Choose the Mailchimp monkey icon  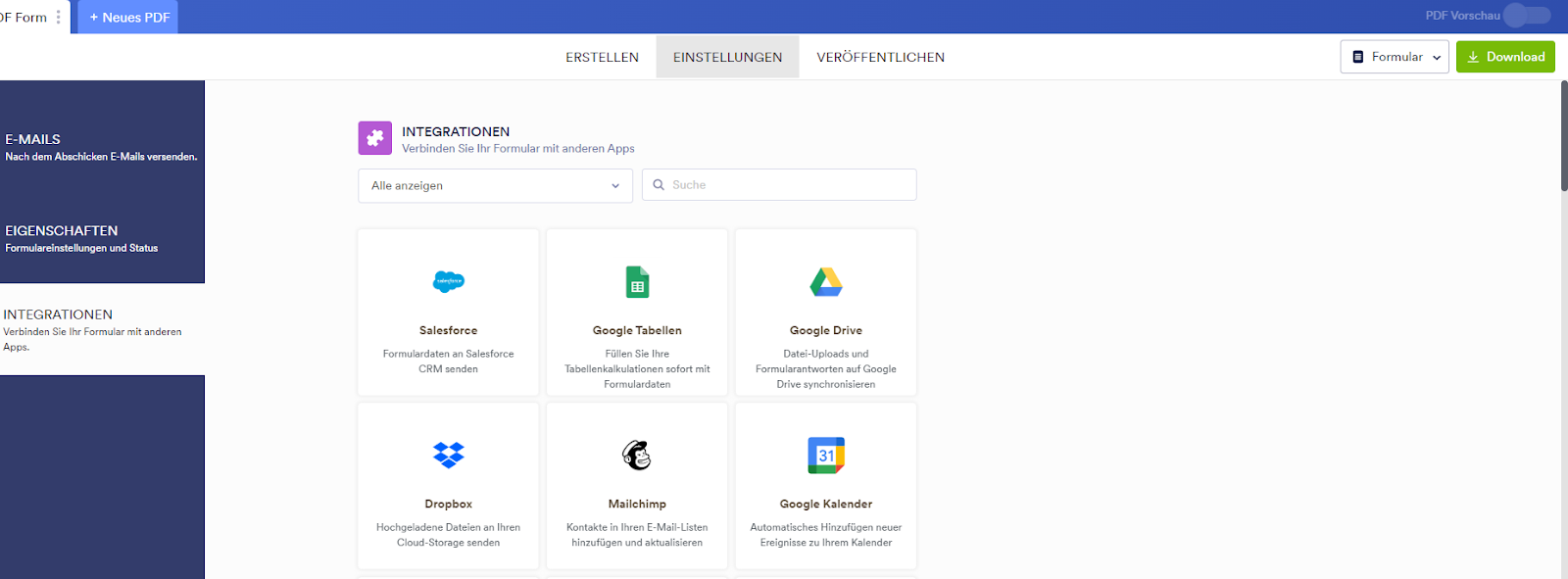tap(637, 455)
